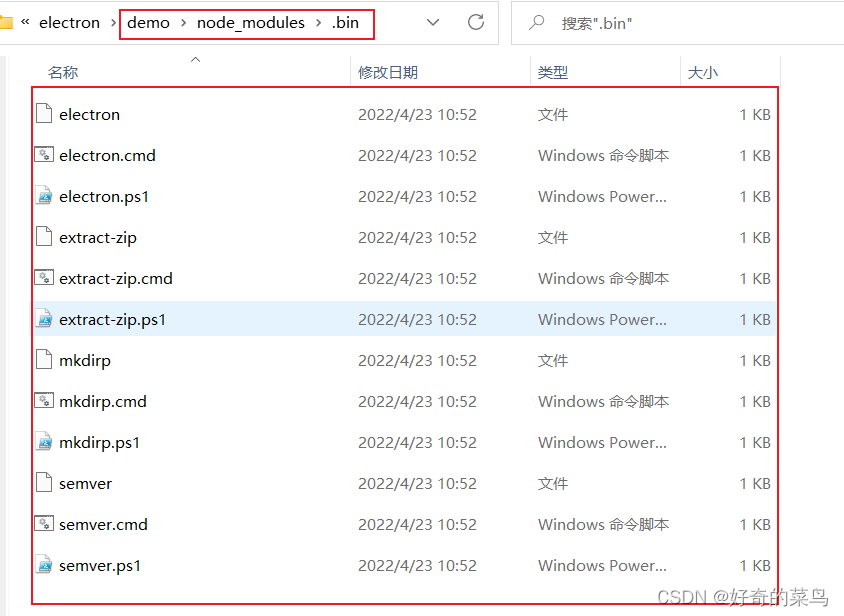
Task: Select file name mkdirp.cmd
Action: coord(103,401)
